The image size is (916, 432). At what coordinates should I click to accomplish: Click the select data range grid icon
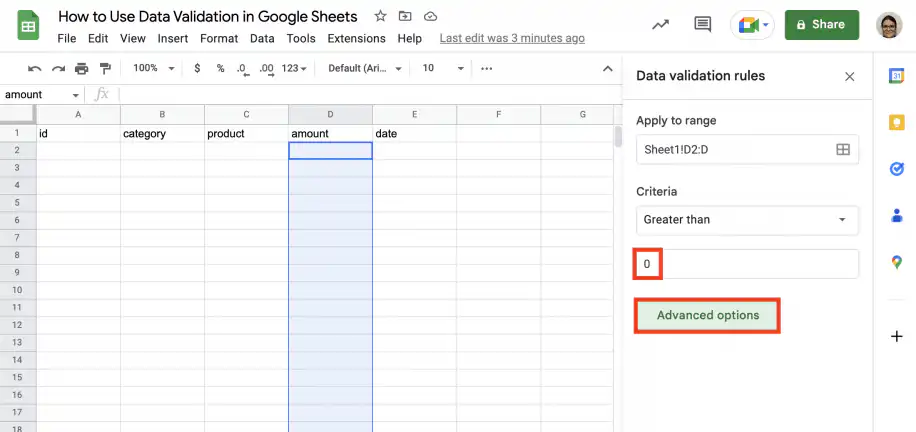(x=842, y=150)
